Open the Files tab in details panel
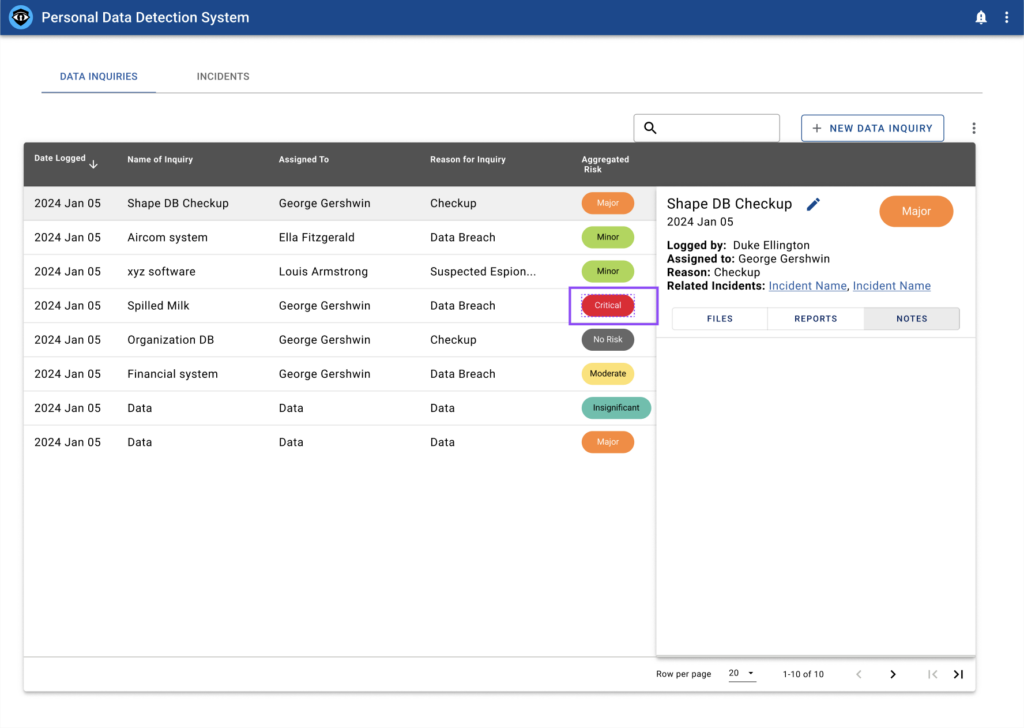The width and height of the screenshot is (1024, 728). click(x=720, y=319)
